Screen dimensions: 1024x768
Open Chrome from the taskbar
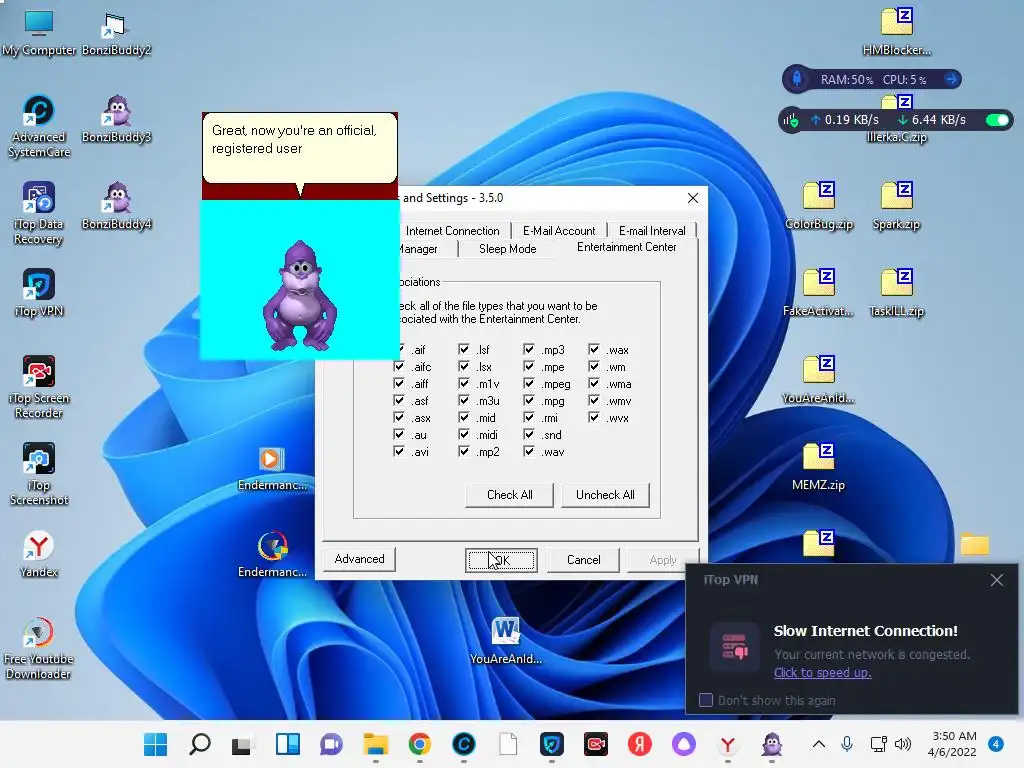[420, 744]
